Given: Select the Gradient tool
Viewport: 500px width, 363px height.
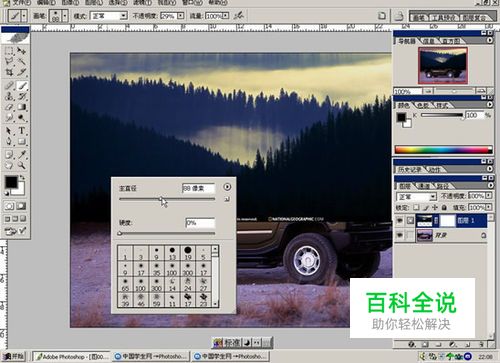Looking at the screenshot, I should coord(22,107).
